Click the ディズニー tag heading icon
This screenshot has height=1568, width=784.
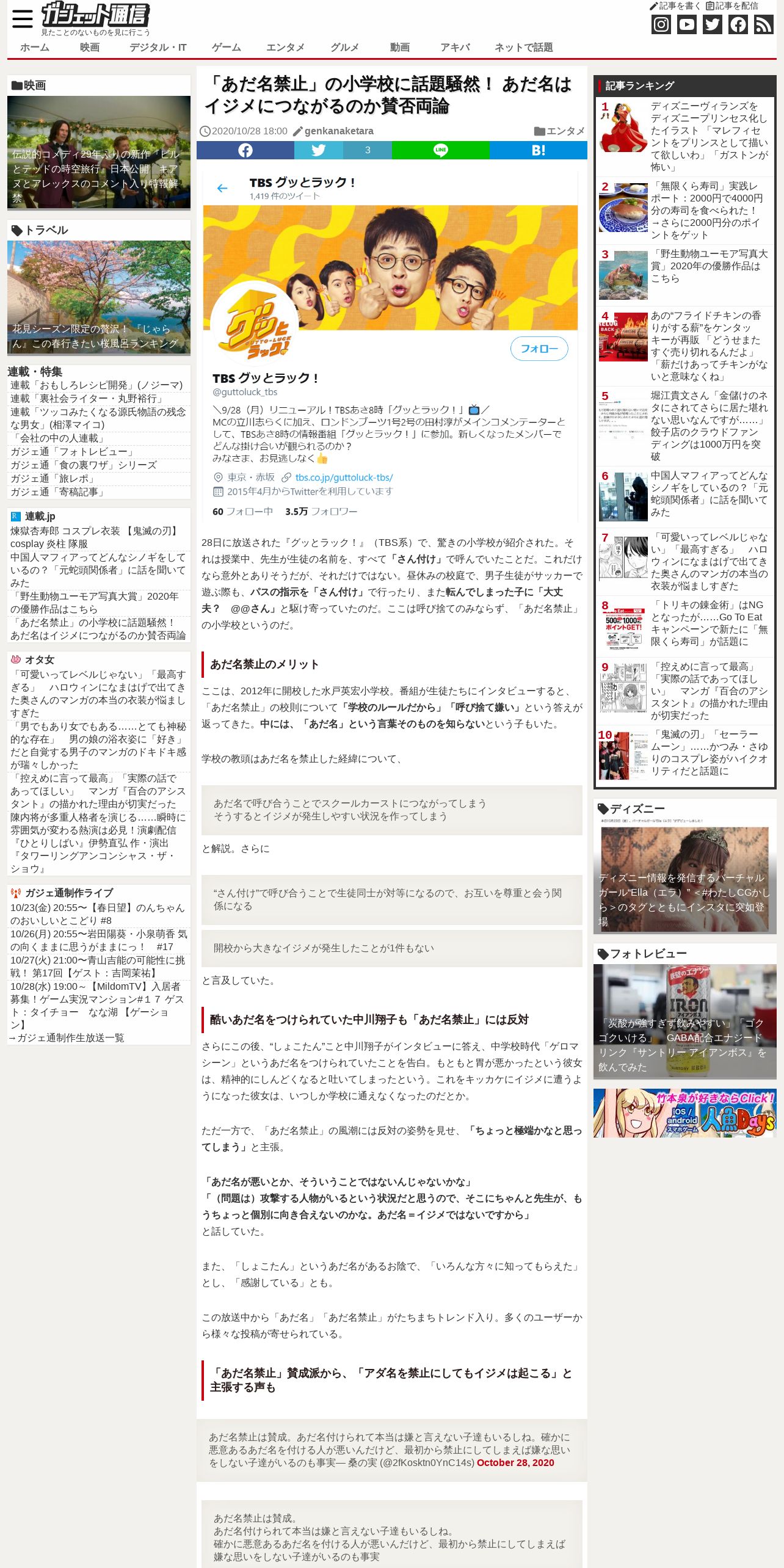coord(603,809)
